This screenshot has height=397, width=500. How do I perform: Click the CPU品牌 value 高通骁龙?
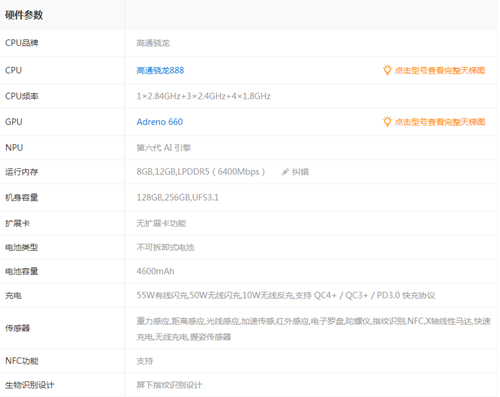[153, 43]
